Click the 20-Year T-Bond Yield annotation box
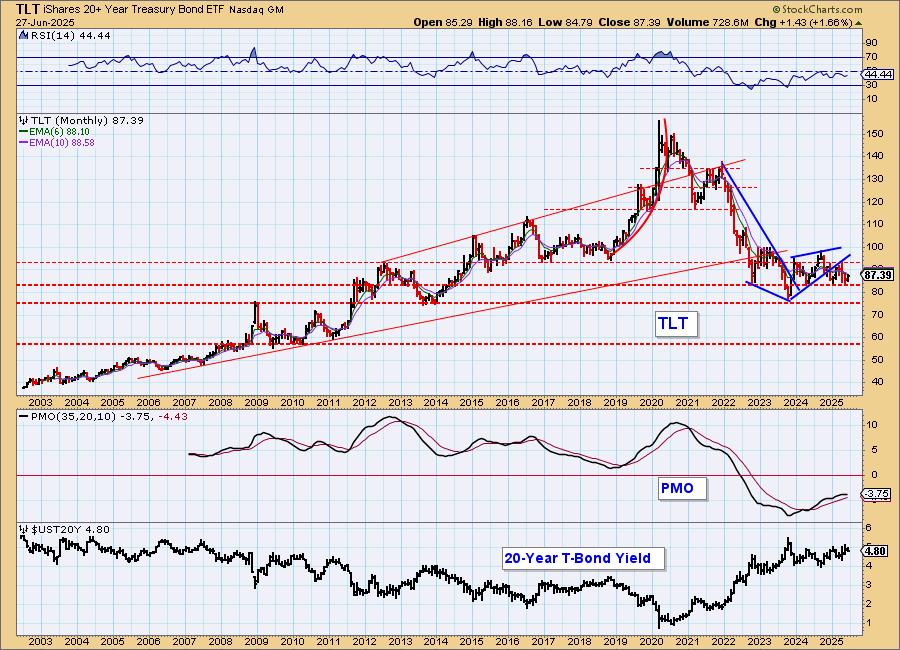This screenshot has width=900, height=650. coord(582,558)
